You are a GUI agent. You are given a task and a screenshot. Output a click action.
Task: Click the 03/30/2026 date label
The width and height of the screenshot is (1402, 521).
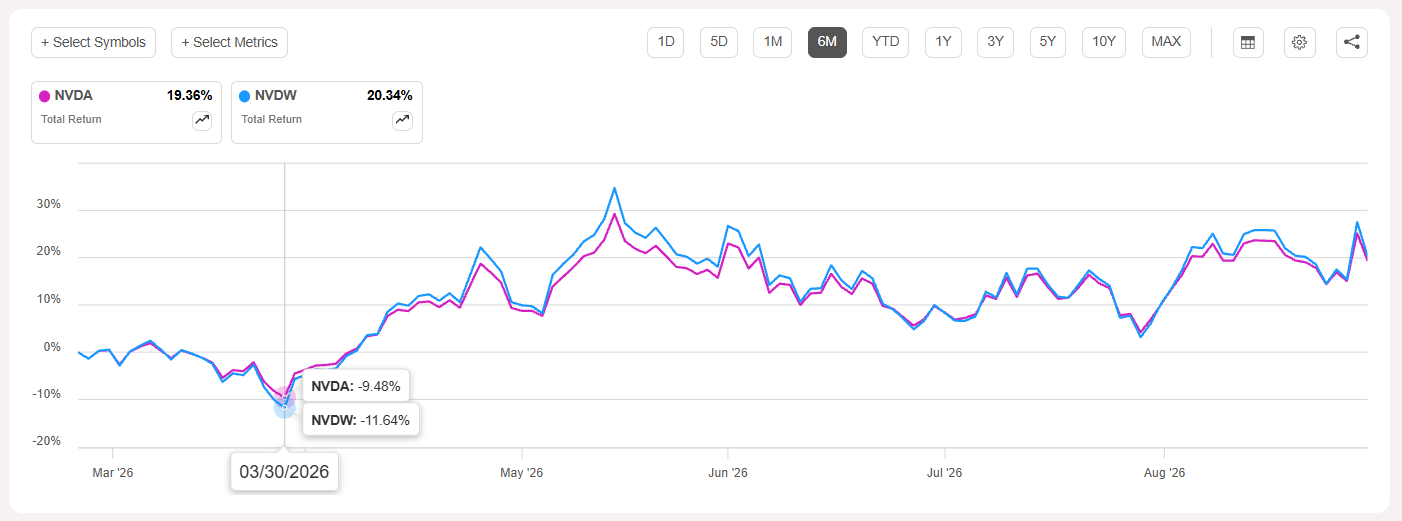pyautogui.click(x=285, y=471)
